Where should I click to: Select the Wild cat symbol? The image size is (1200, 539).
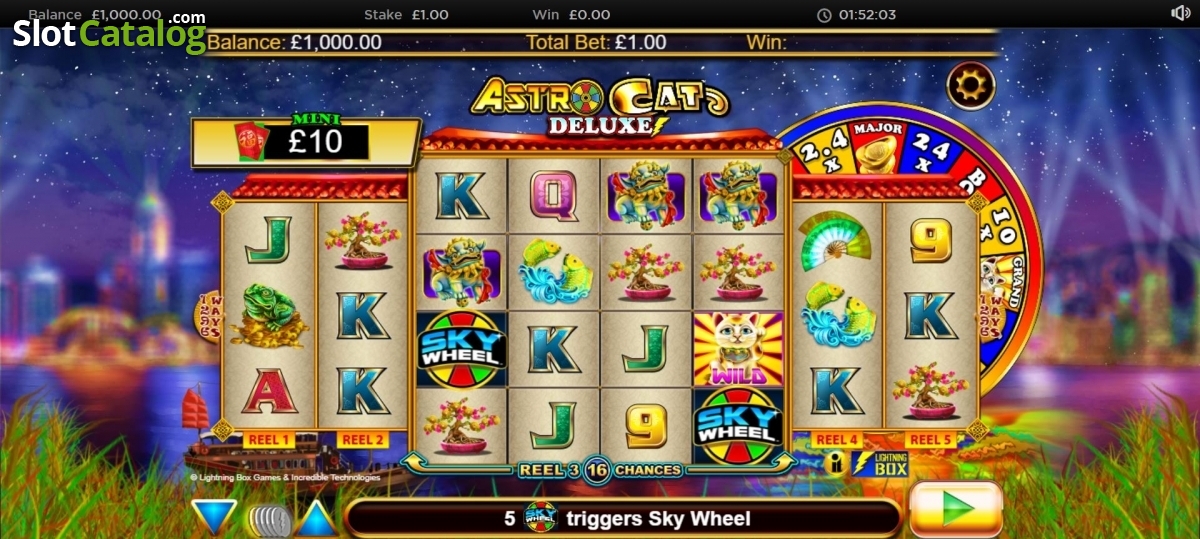coord(738,348)
